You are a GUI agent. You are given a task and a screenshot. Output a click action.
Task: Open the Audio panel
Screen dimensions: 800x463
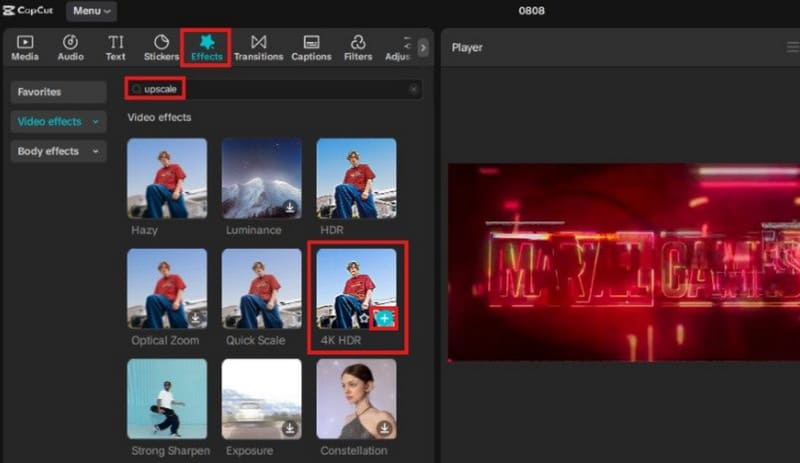click(70, 47)
